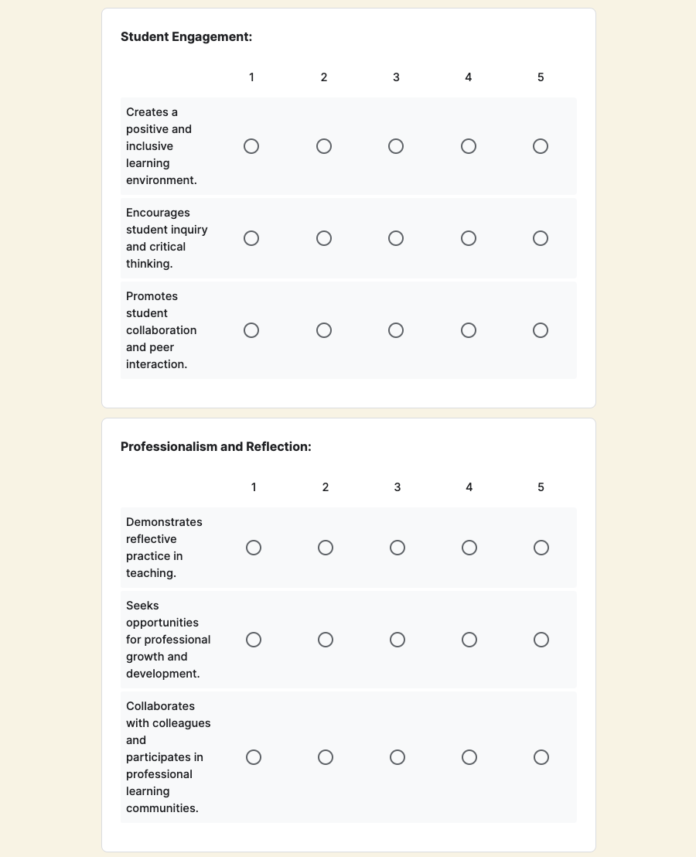The image size is (696, 857).
Task: Rate inclusive learning environment as 5
Action: click(540, 145)
